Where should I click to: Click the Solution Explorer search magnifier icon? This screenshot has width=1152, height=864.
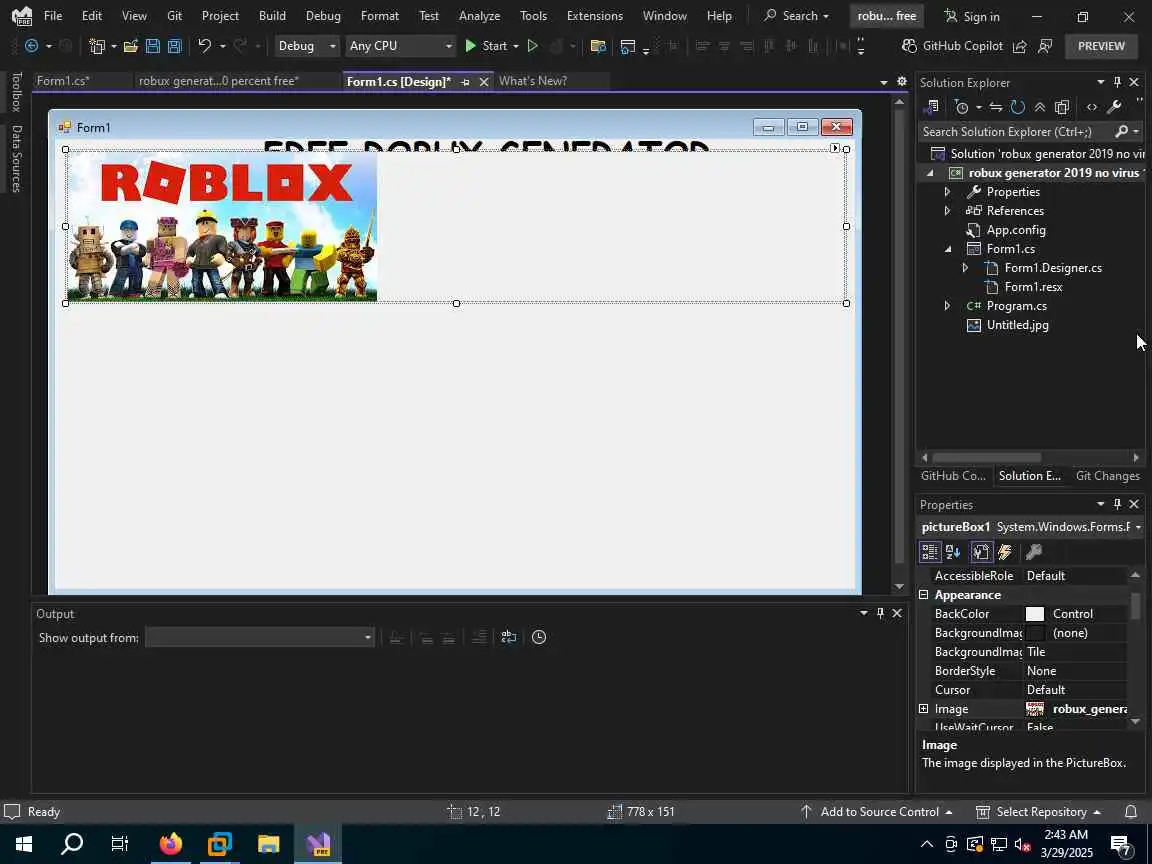1121,132
